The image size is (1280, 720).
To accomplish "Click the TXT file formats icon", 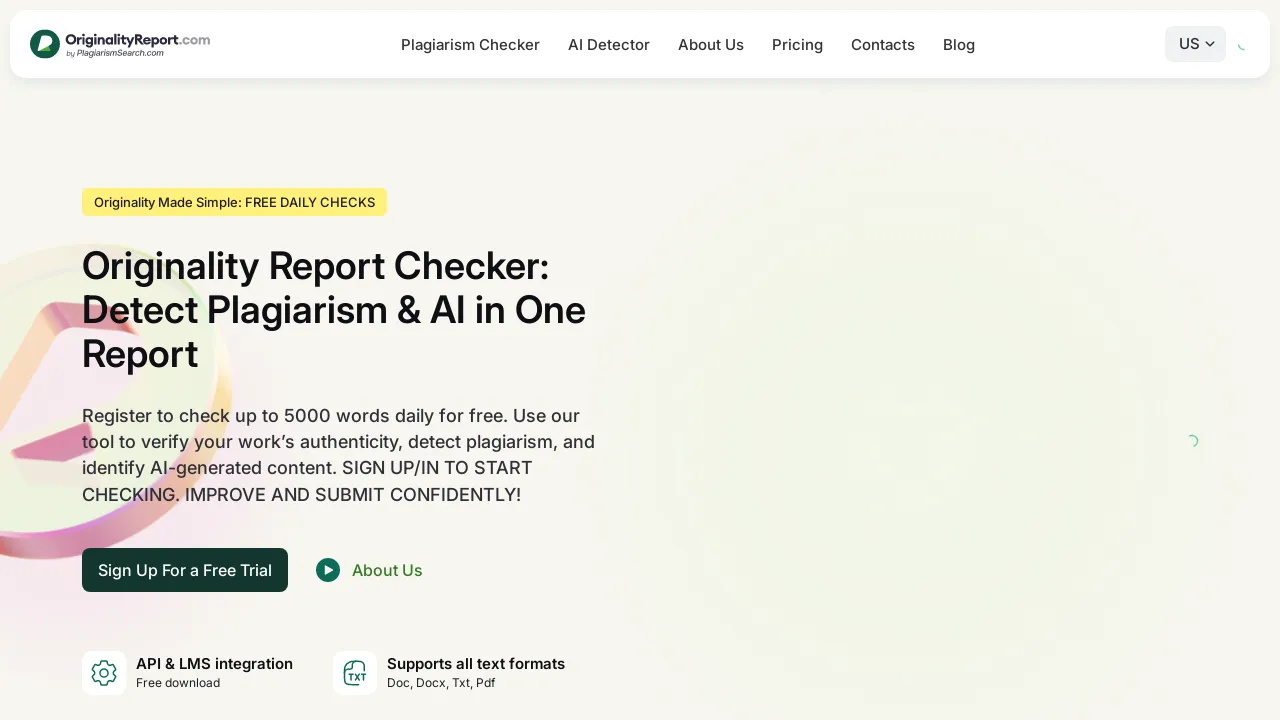I will coord(355,673).
